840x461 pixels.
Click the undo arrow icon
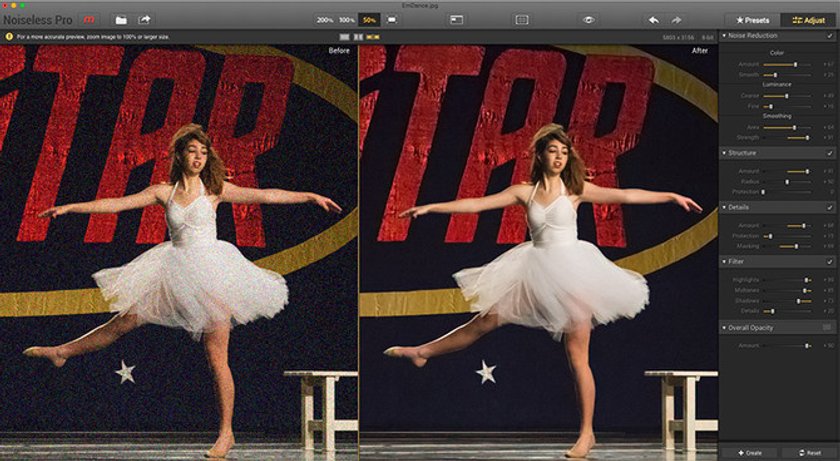click(x=654, y=20)
